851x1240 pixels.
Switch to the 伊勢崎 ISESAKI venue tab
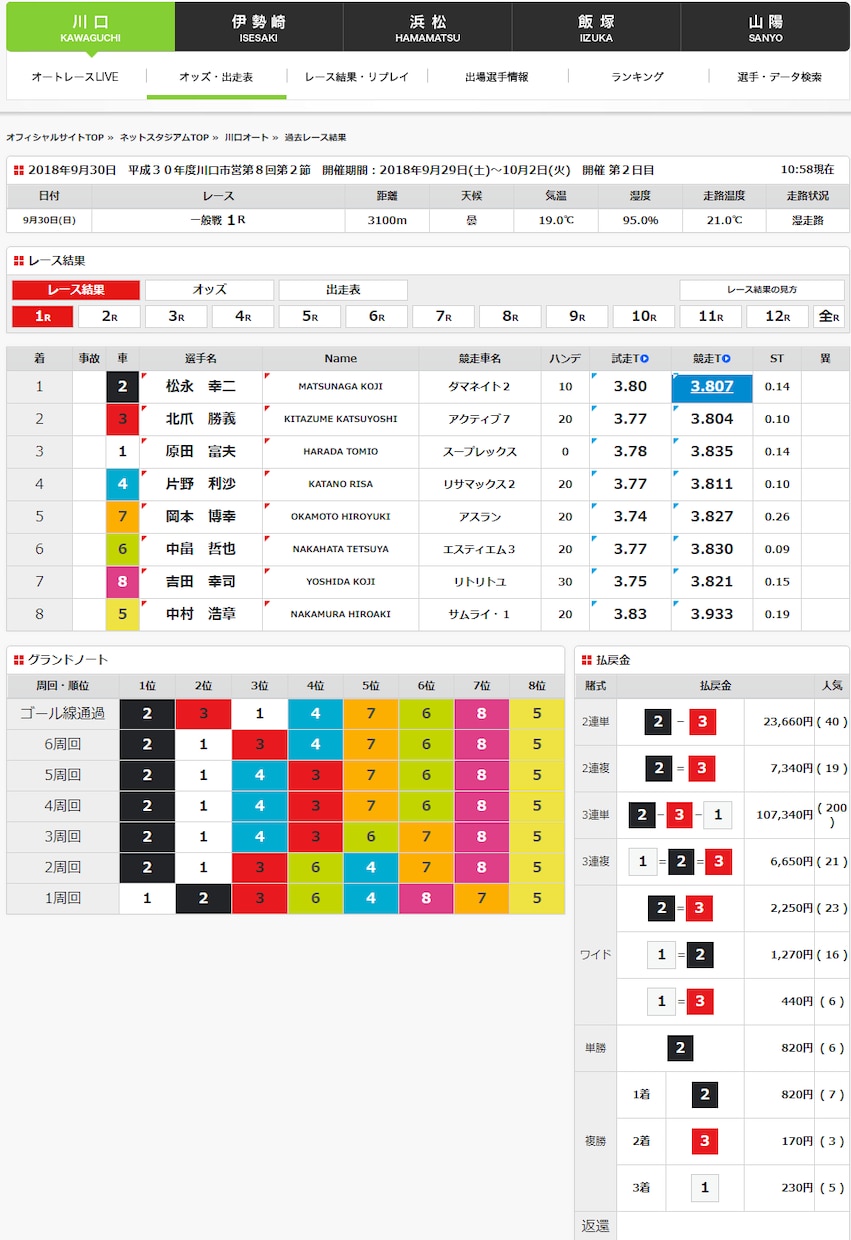coord(259,27)
